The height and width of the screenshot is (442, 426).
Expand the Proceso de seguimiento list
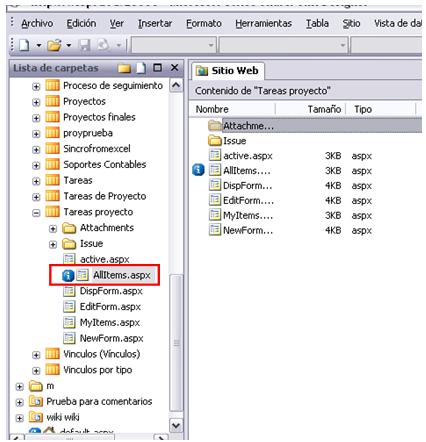click(x=36, y=87)
